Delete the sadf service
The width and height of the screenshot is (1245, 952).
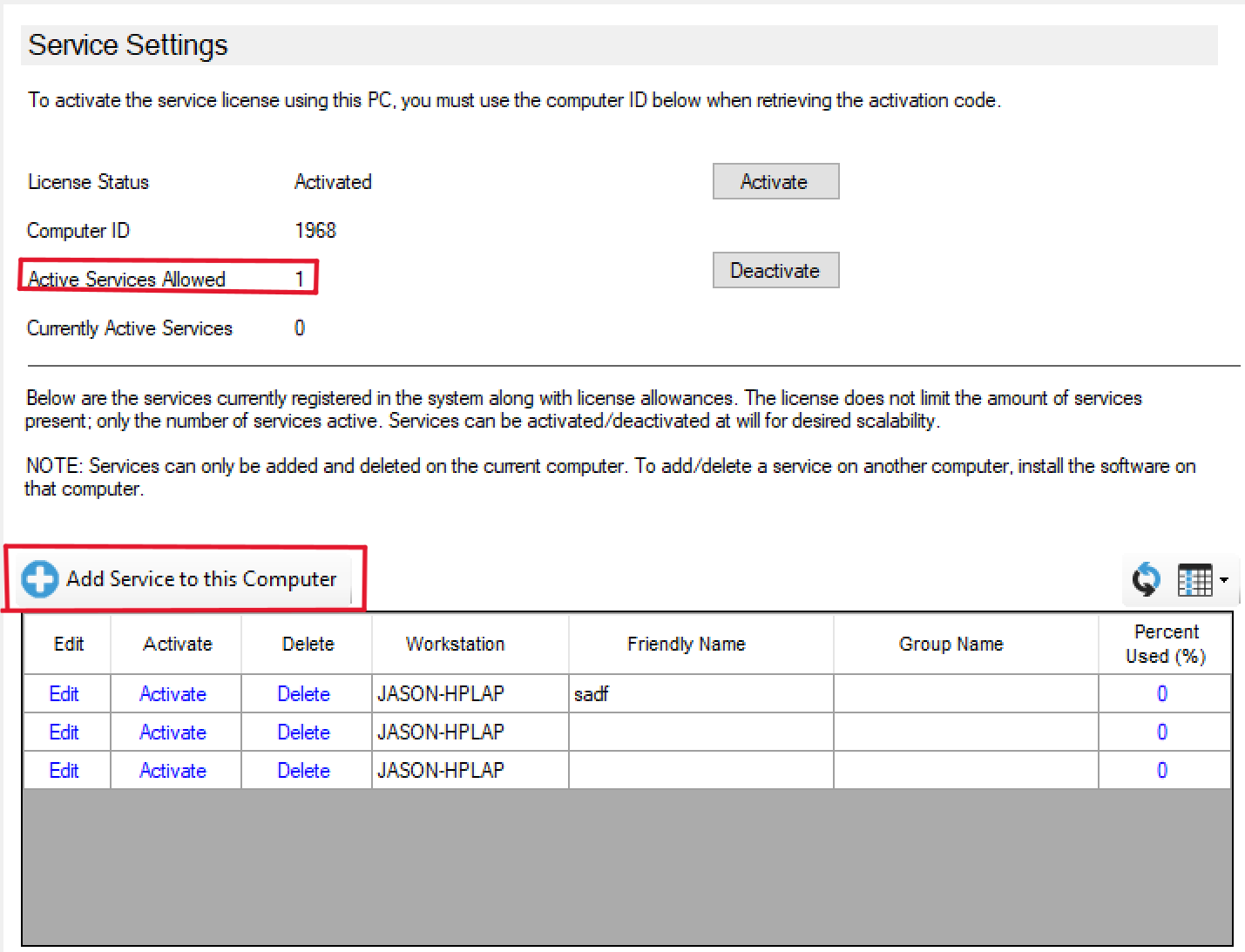click(303, 694)
